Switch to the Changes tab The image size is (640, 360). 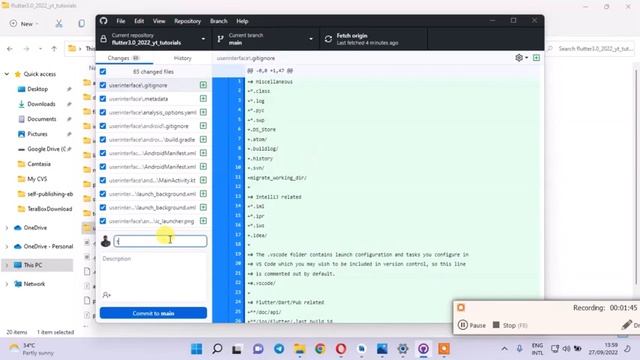[124, 58]
